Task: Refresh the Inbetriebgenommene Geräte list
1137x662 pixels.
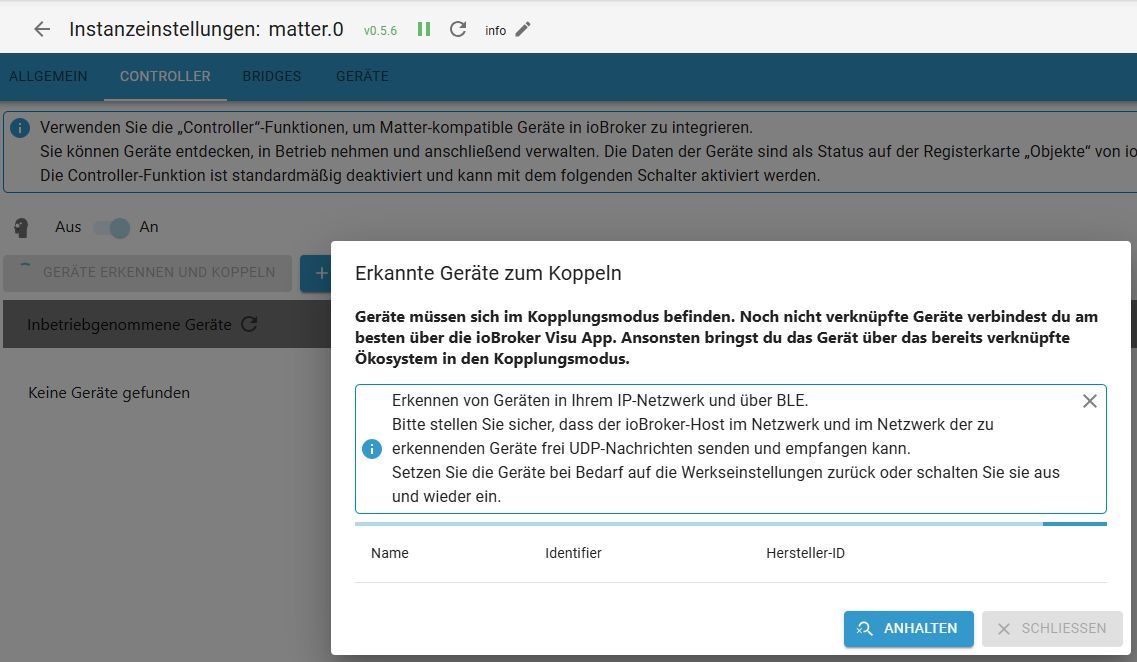Action: 250,325
